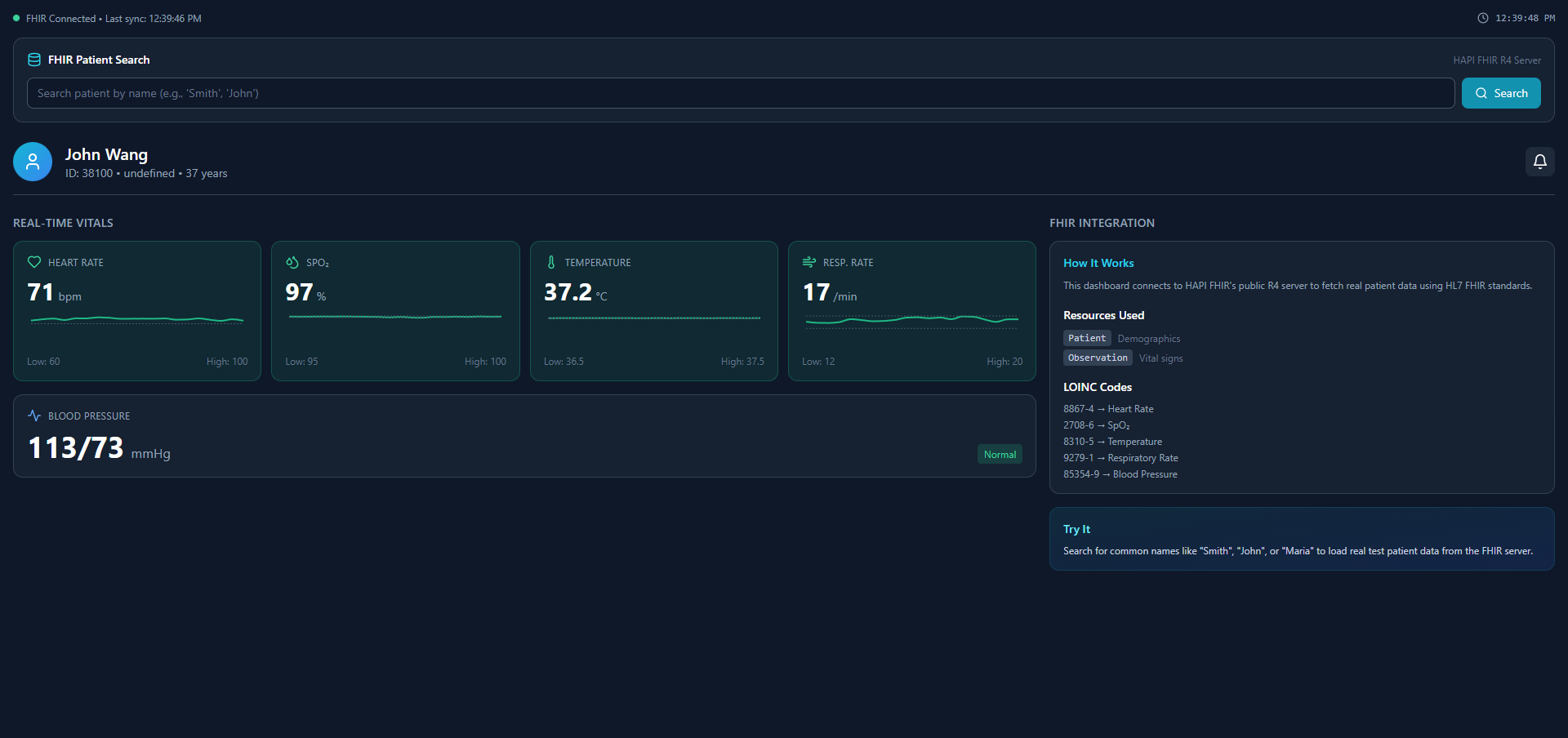Click LOINC code 85354-9 Blood Pressure
The height and width of the screenshot is (738, 1568).
pyautogui.click(x=1120, y=474)
